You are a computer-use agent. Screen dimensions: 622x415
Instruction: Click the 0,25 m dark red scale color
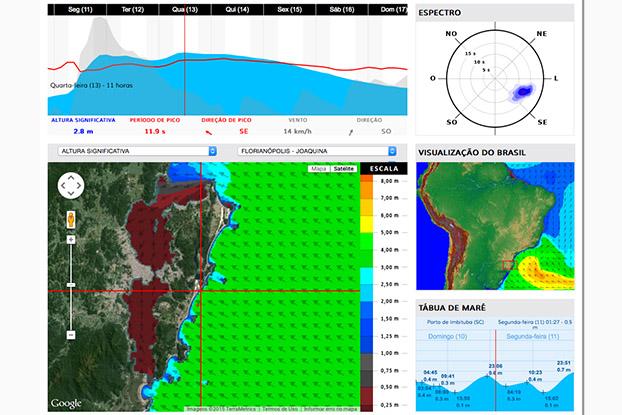[x=366, y=400]
